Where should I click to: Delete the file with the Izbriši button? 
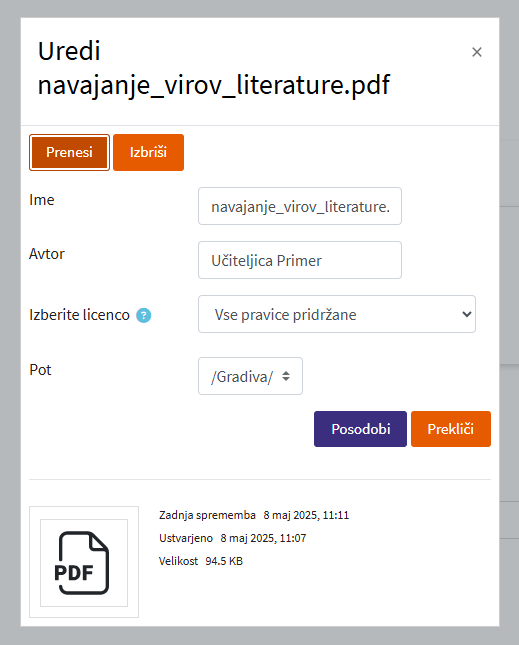click(148, 152)
